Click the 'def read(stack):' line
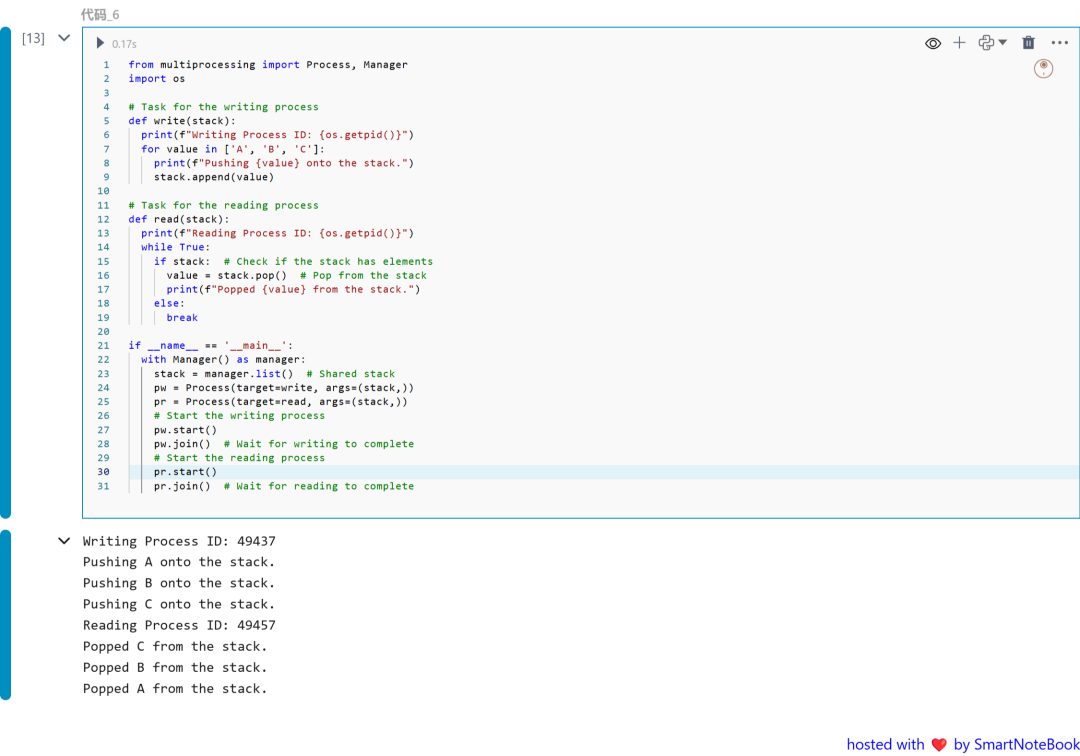This screenshot has width=1080, height=756. (178, 219)
